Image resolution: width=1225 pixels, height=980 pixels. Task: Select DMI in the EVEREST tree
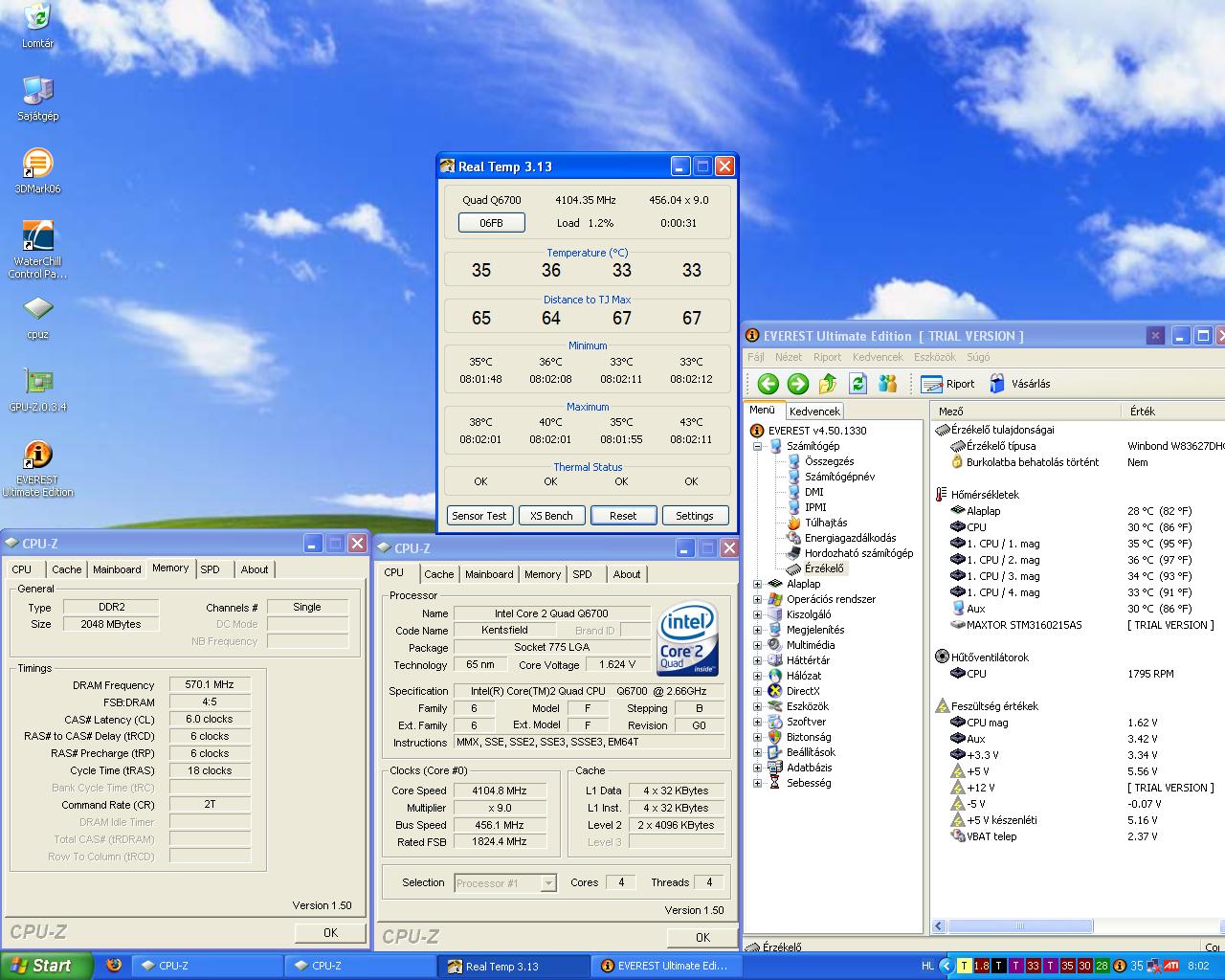point(806,492)
